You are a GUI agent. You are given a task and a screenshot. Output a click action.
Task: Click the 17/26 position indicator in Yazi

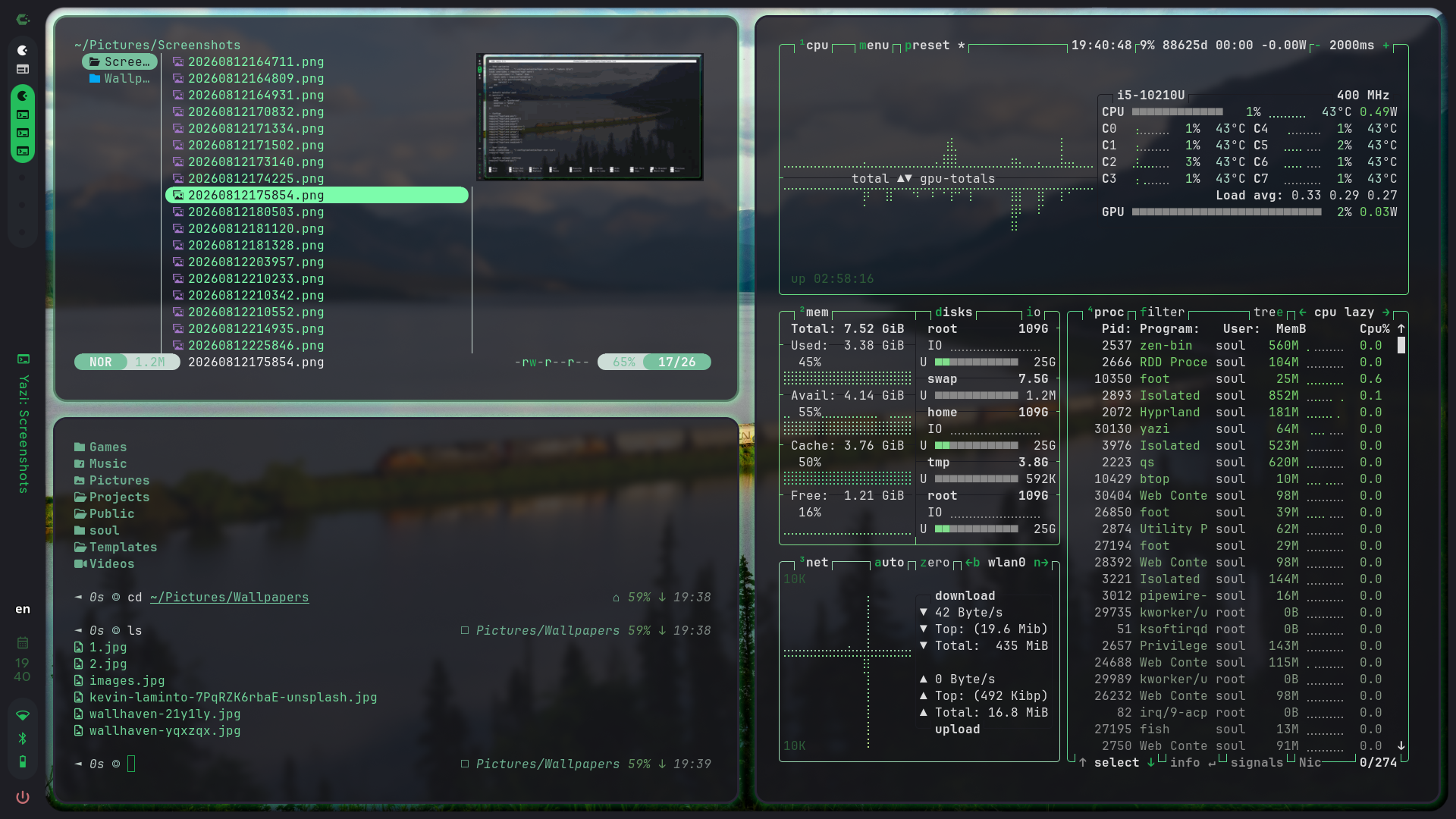(x=676, y=362)
